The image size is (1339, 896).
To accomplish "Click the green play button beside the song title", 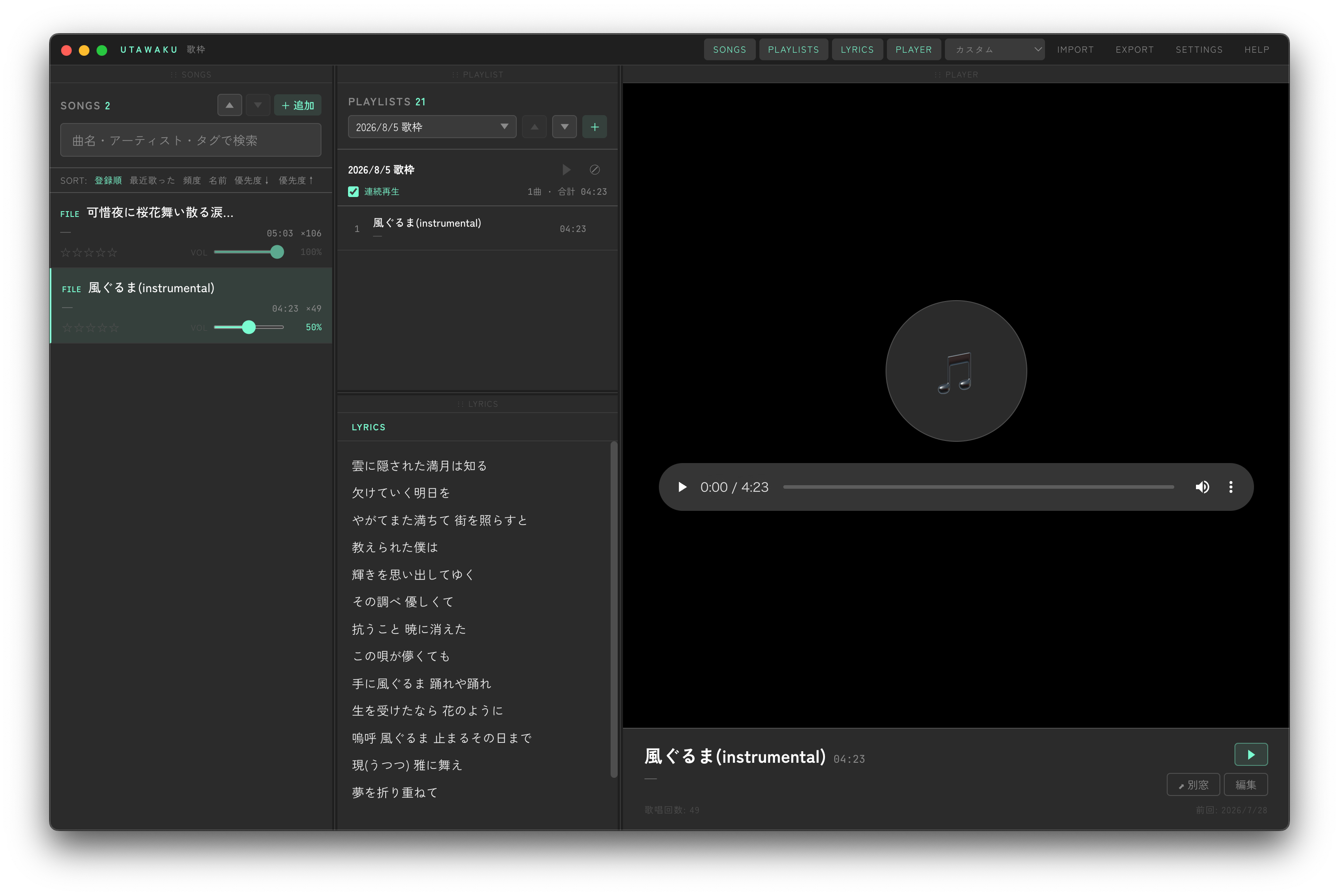I will [x=1250, y=754].
